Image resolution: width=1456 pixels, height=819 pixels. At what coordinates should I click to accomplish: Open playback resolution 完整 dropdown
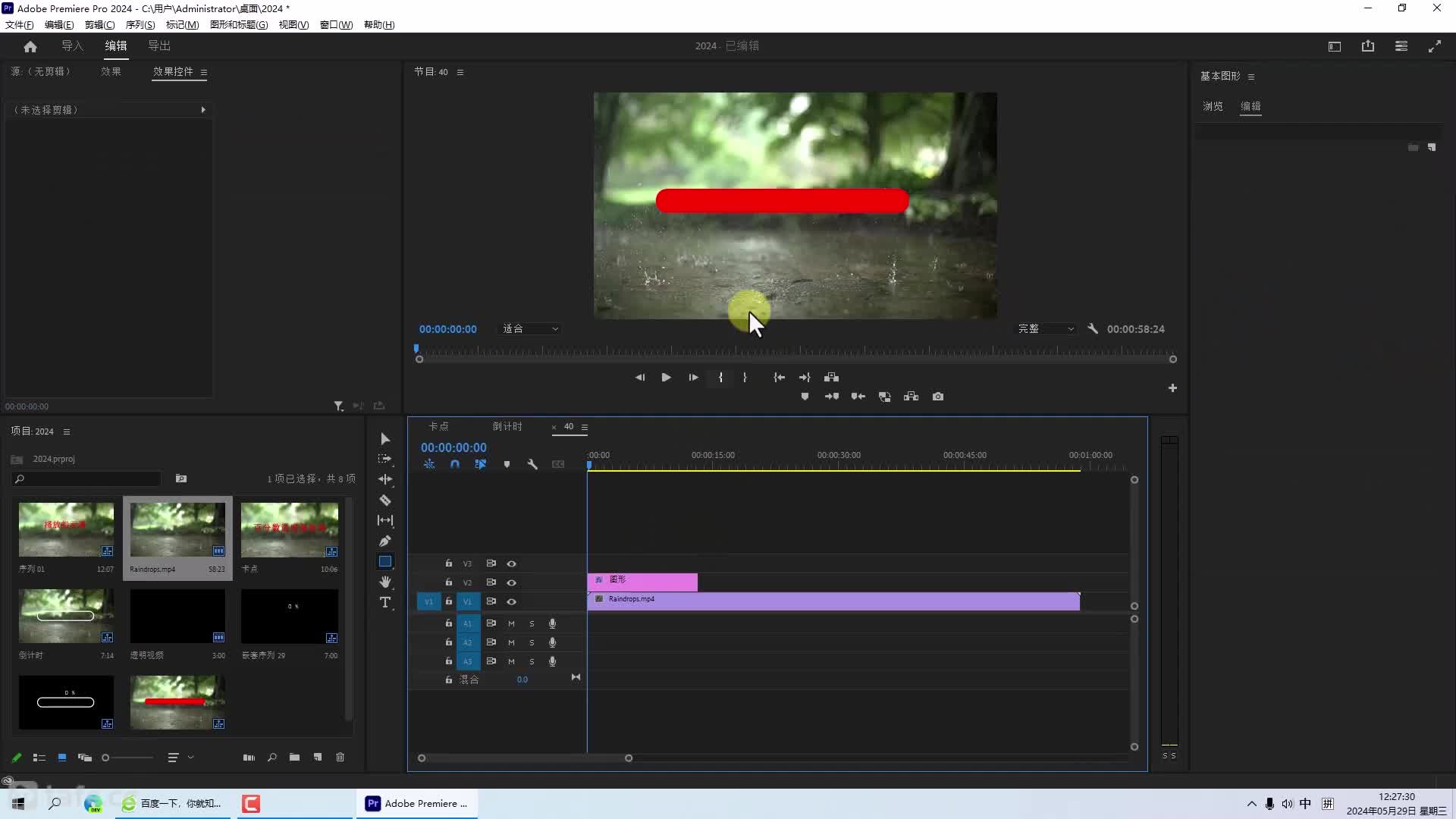[x=1046, y=329]
